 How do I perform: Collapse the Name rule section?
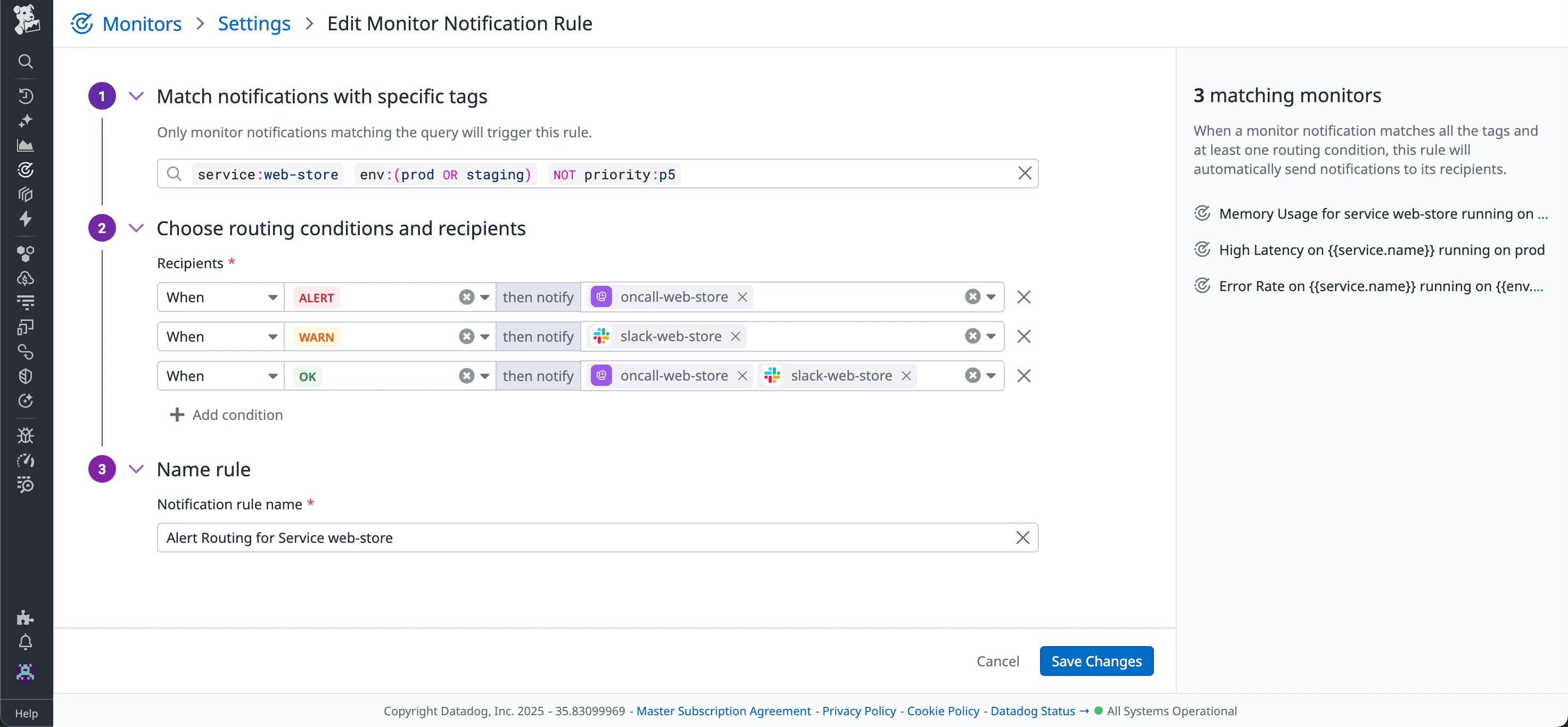[x=136, y=469]
